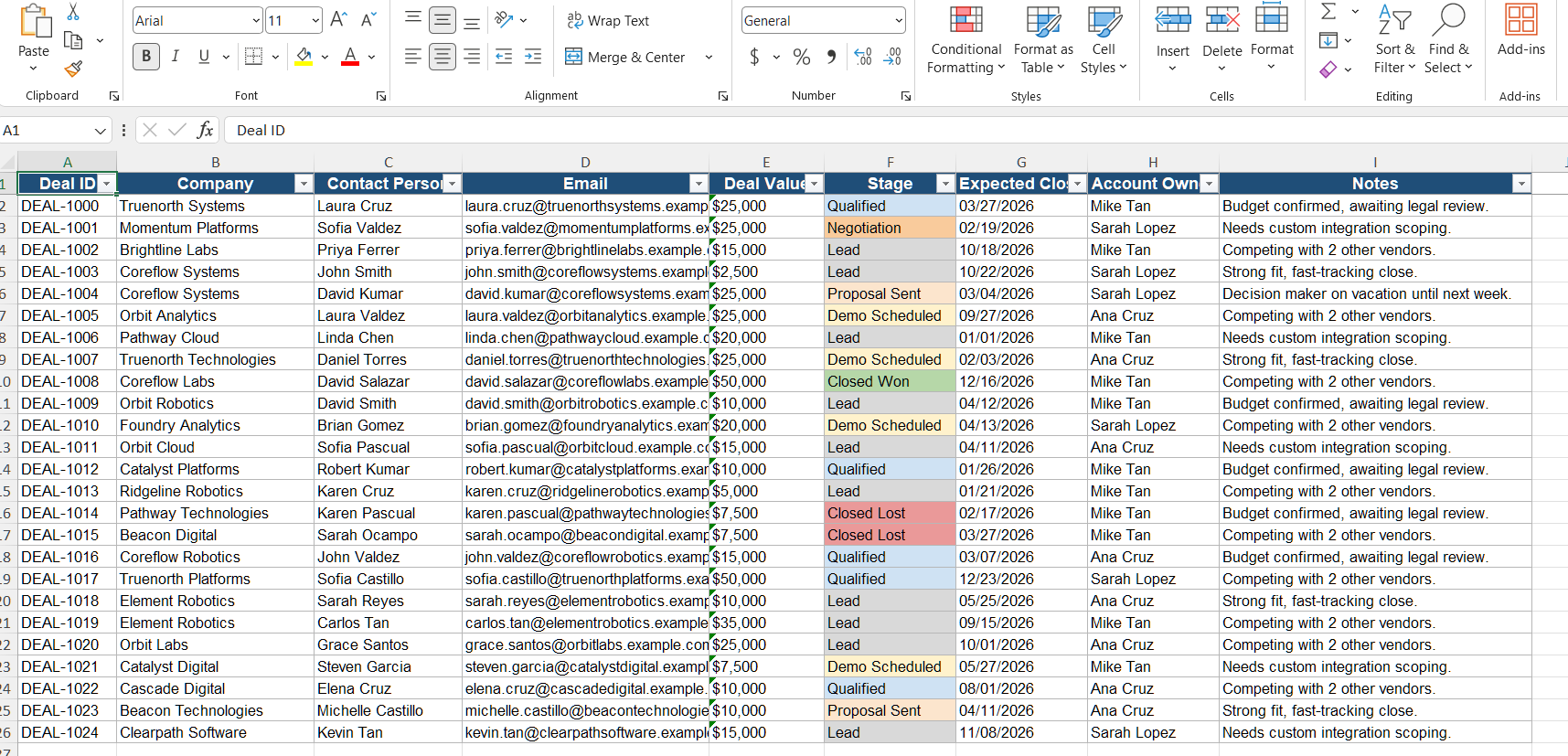Toggle Underline formatting
This screenshot has width=1568, height=756.
pos(204,57)
